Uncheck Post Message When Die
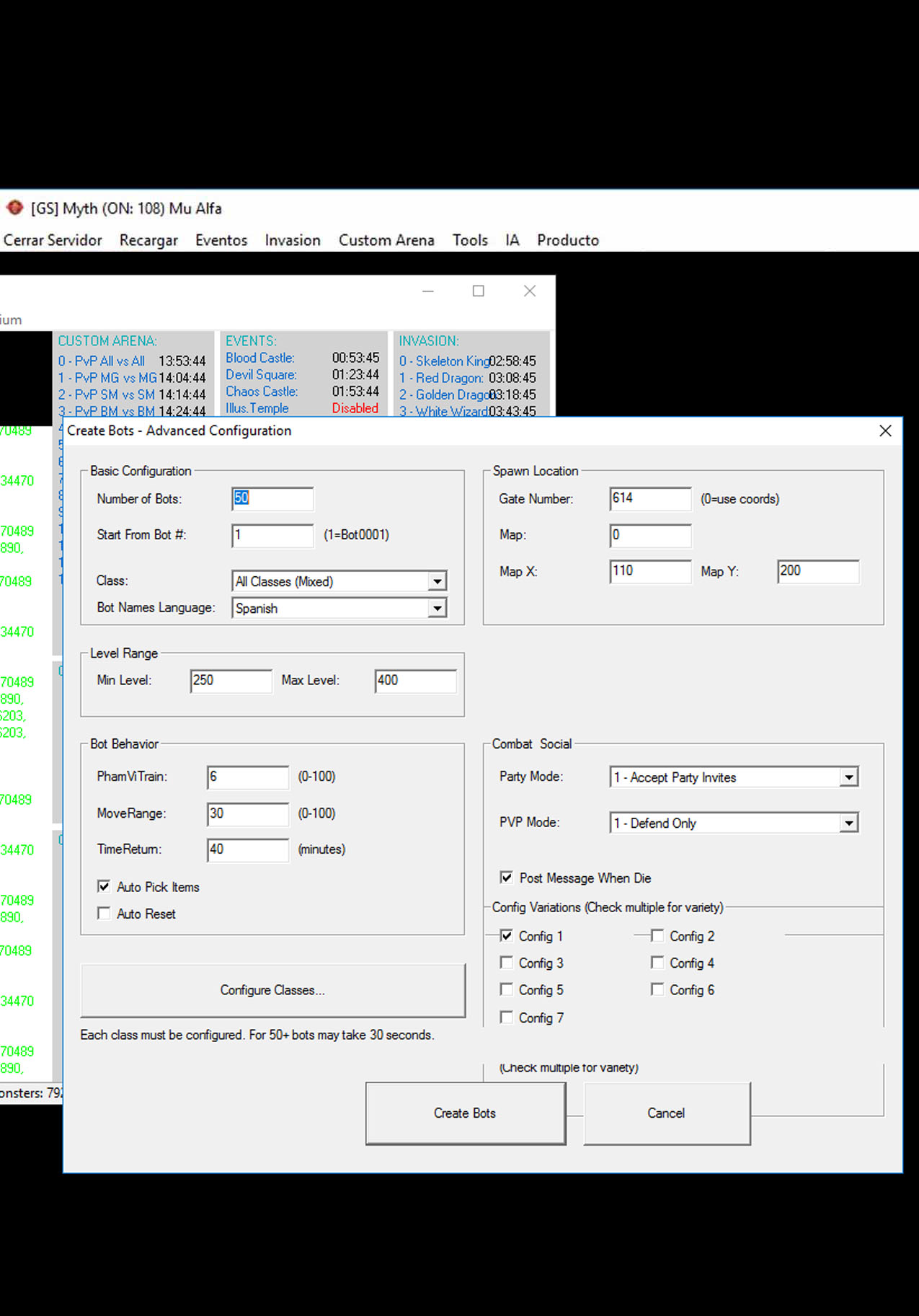 [507, 878]
